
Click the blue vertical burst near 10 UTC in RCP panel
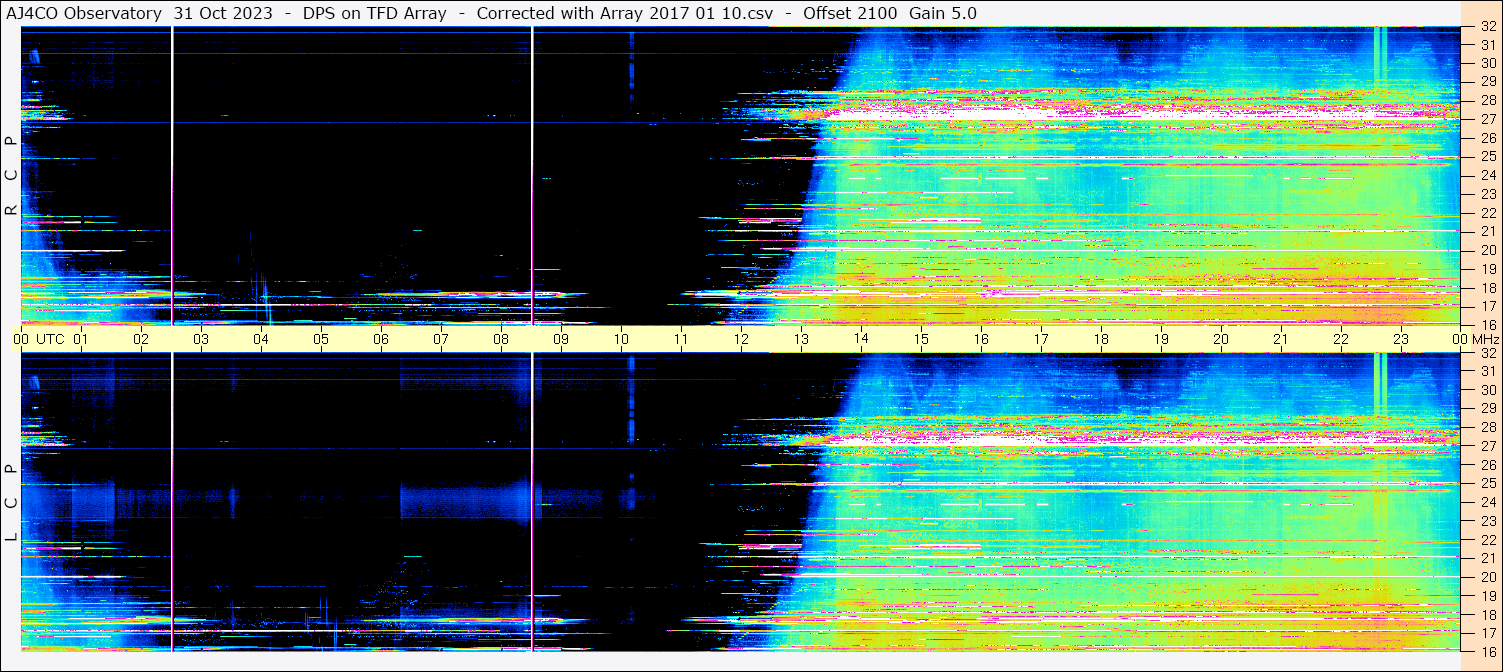pyautogui.click(x=631, y=70)
